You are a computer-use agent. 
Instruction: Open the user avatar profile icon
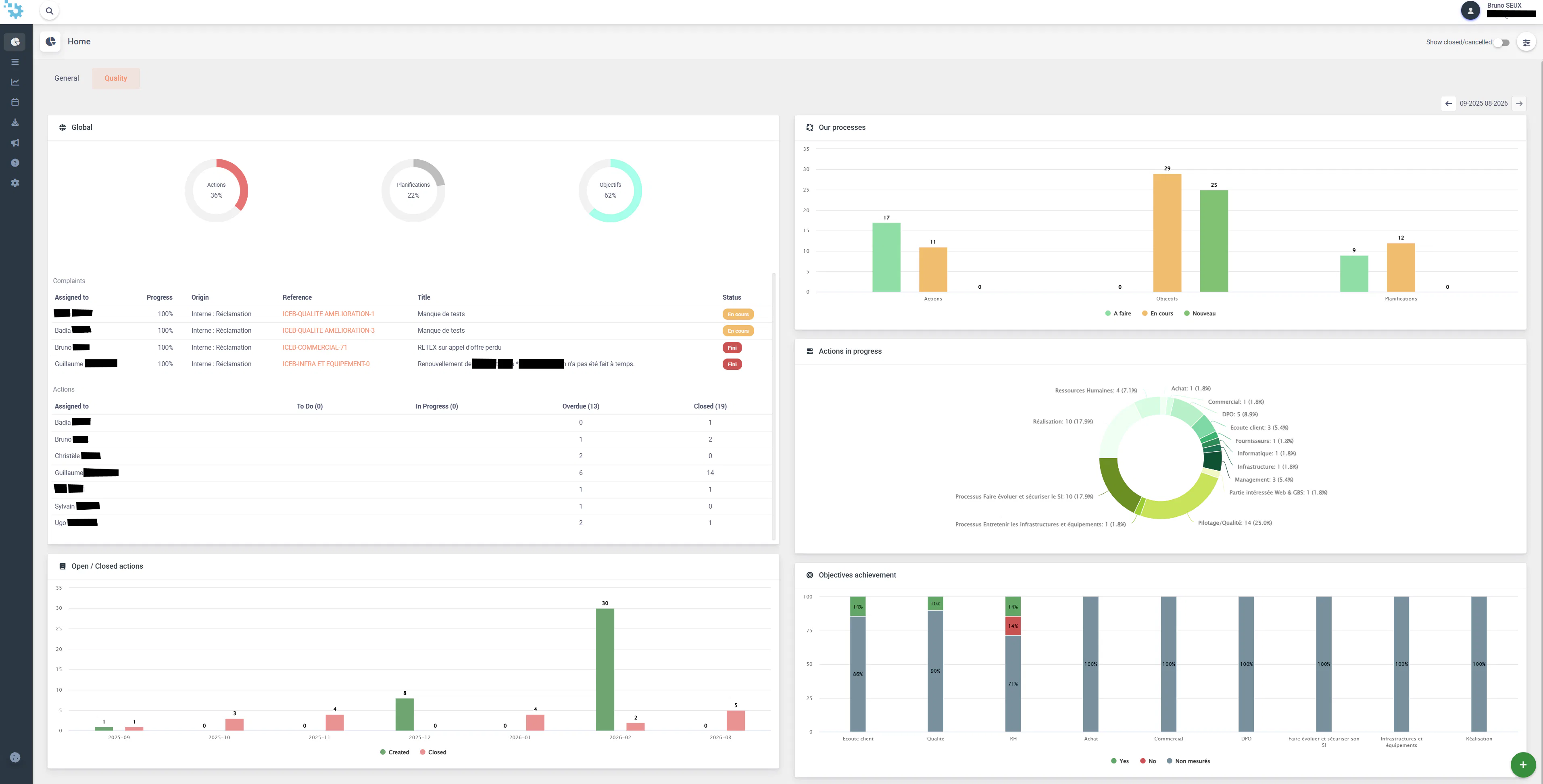coord(1470,11)
